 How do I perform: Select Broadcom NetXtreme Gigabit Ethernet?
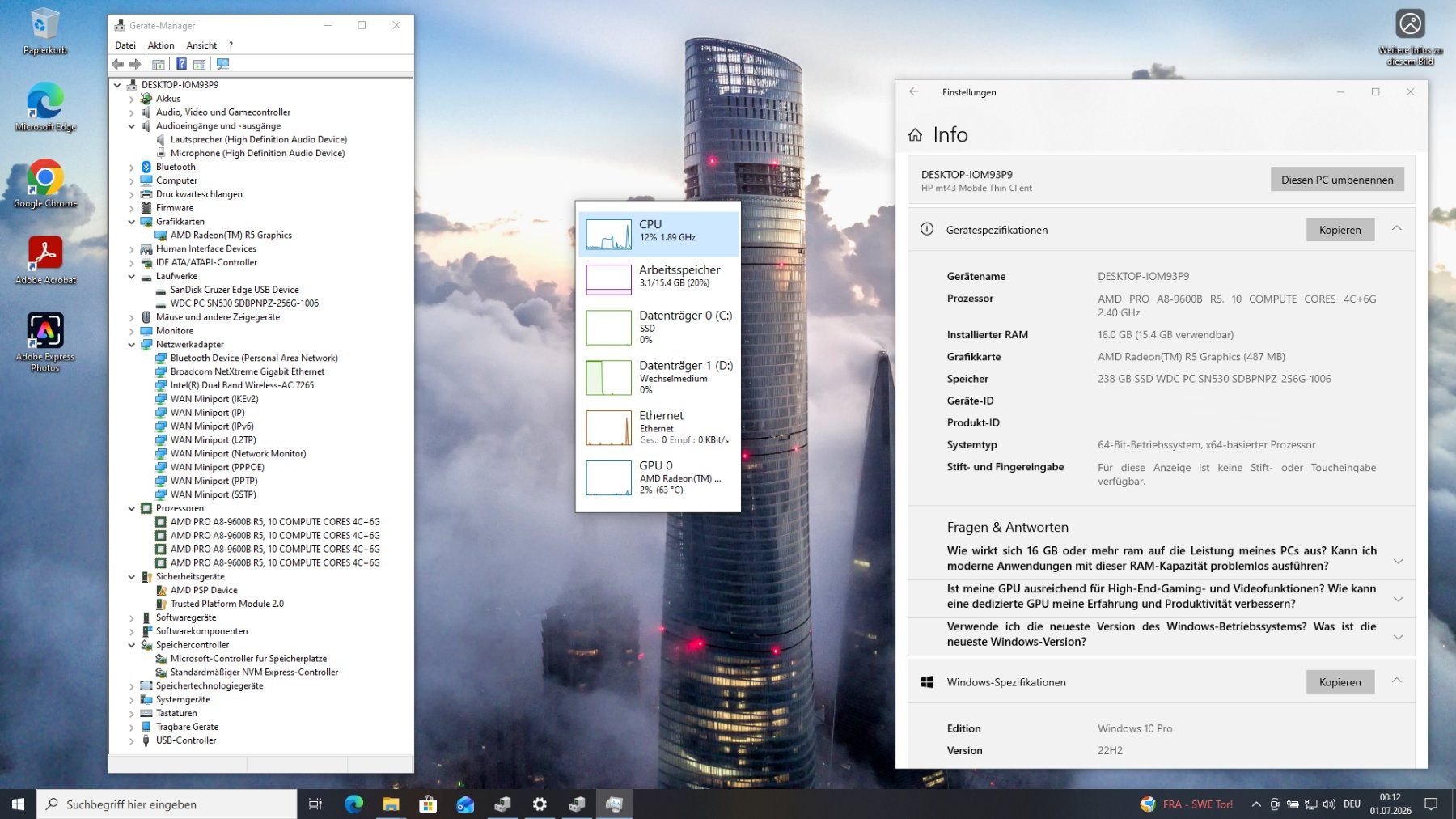(x=248, y=372)
